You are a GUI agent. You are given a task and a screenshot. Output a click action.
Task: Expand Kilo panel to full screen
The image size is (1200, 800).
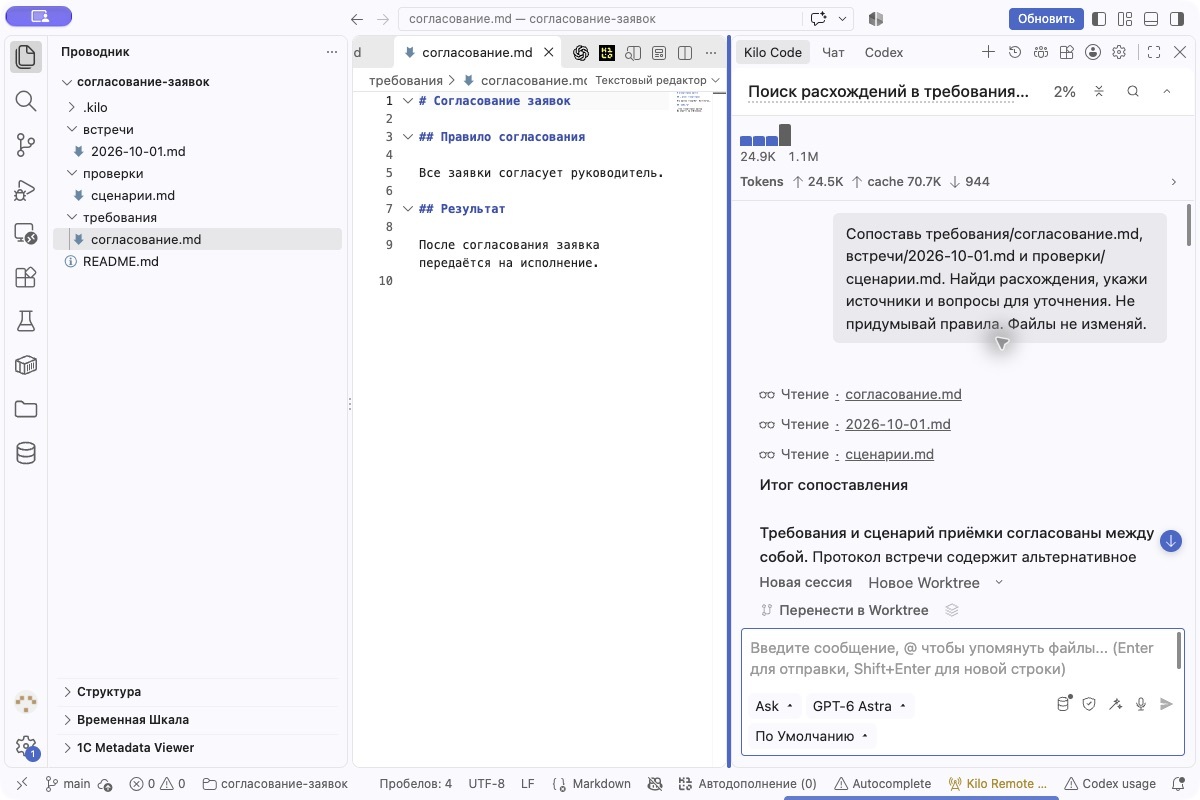click(x=1154, y=52)
